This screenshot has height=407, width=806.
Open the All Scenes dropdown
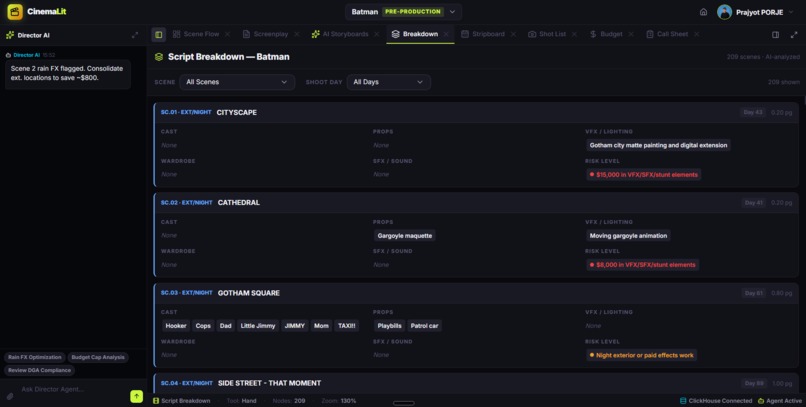[237, 82]
